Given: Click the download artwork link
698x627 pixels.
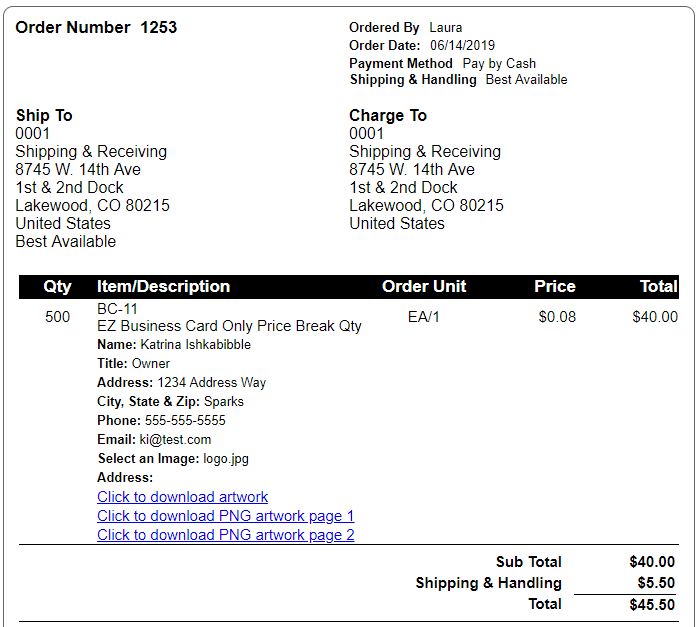Looking at the screenshot, I should (x=183, y=497).
